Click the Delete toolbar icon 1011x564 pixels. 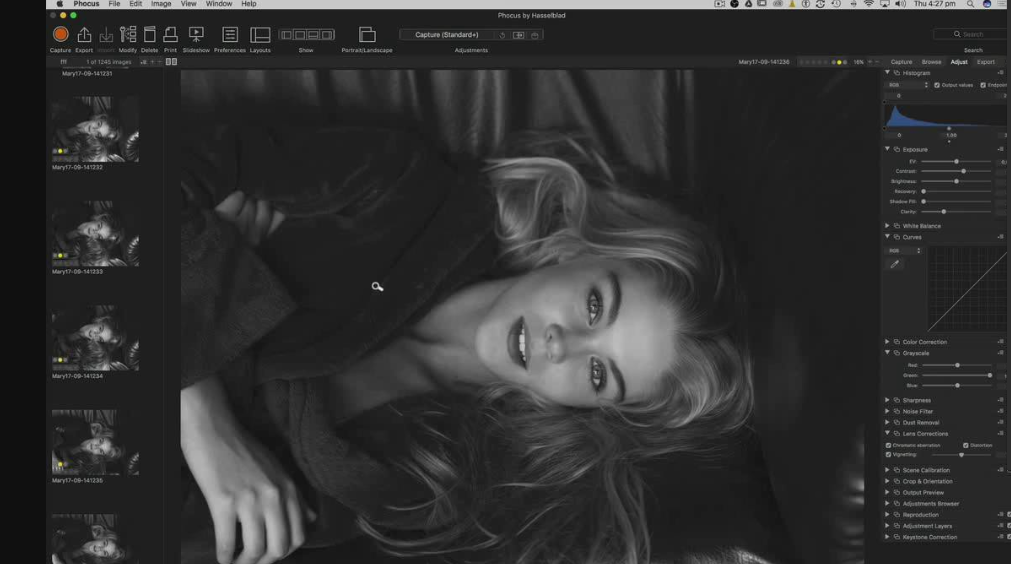[x=149, y=35]
